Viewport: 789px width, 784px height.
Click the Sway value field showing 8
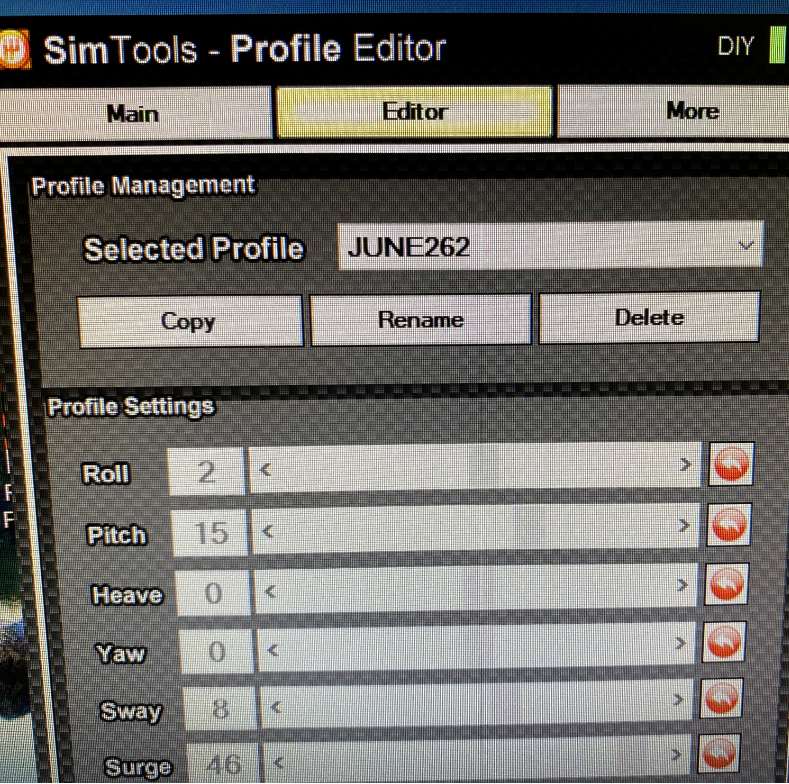pos(221,709)
